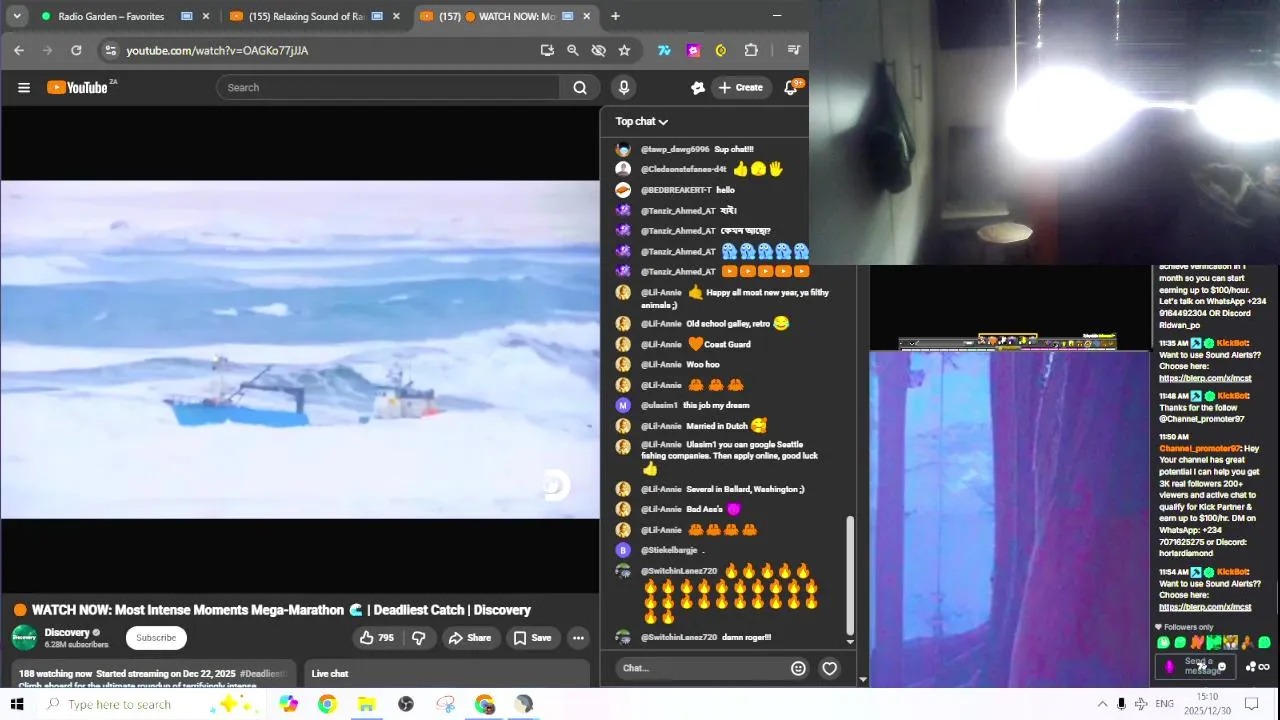
Task: Open File Explorer from taskbar
Action: 366,704
